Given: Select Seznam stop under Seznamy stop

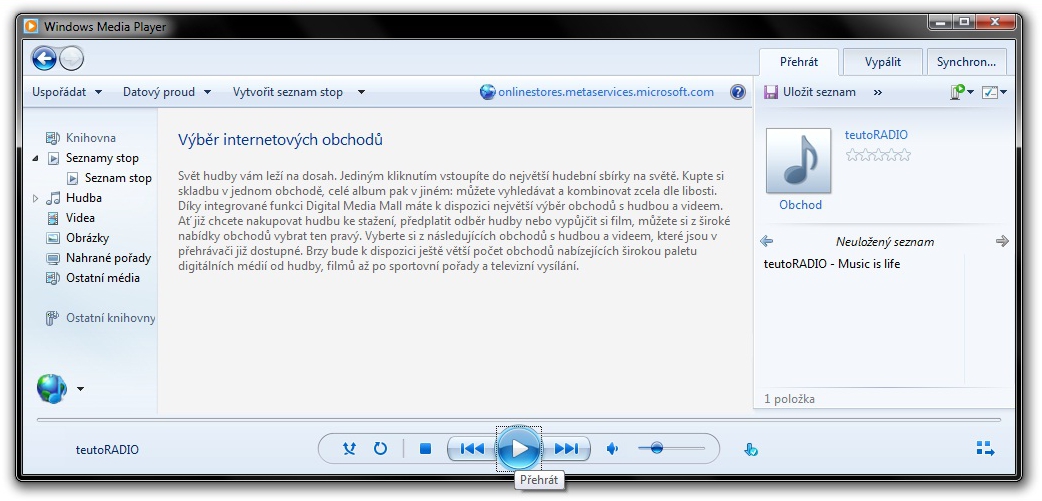Looking at the screenshot, I should (x=118, y=178).
